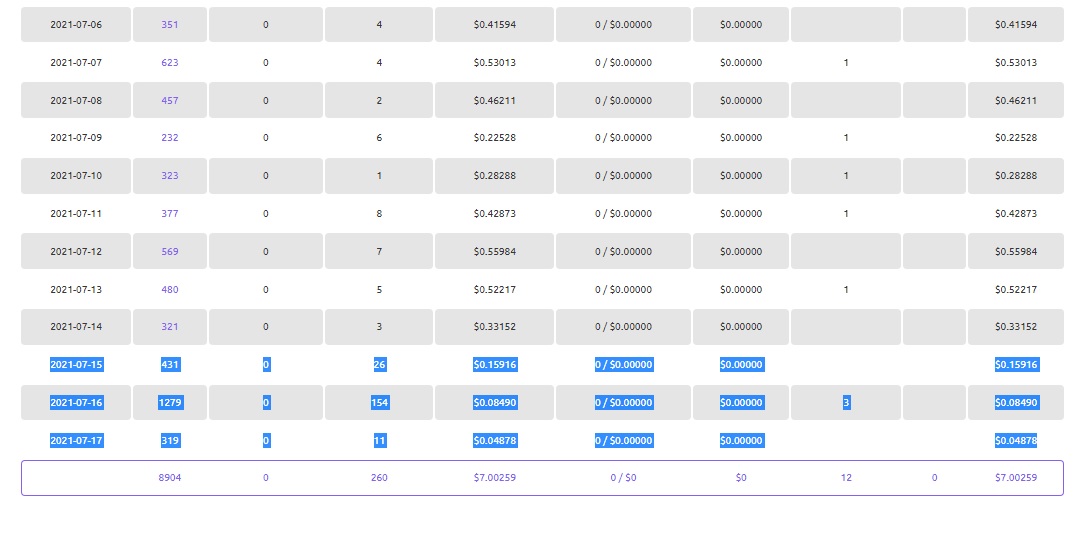The height and width of the screenshot is (539, 1085).
Task: Select the 260 total in the summary row
Action: pos(379,478)
